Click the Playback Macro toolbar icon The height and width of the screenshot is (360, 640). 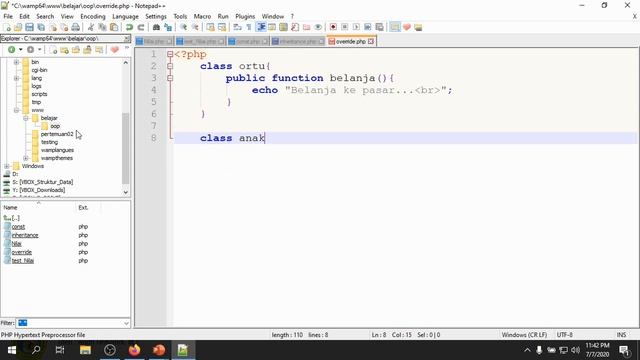coord(356,27)
